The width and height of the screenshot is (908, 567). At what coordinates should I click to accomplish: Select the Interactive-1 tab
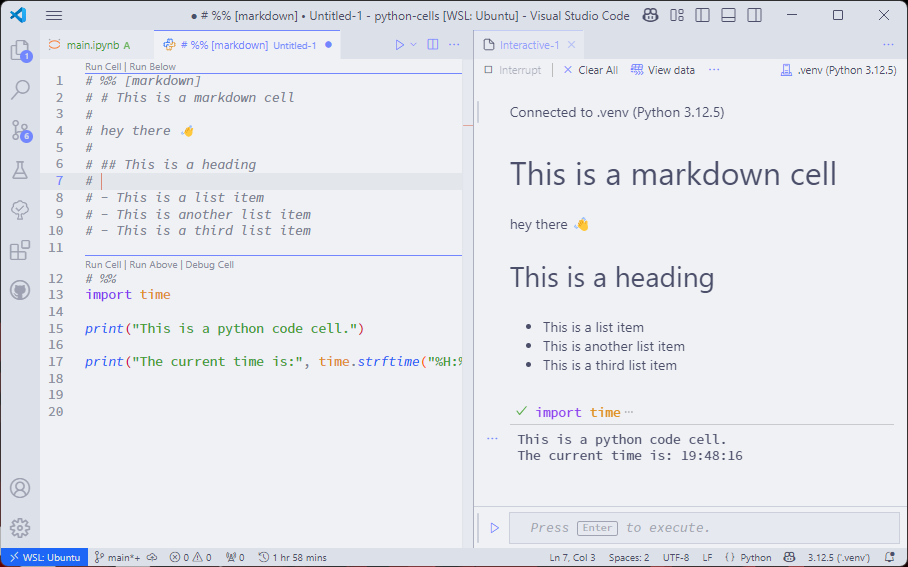pyautogui.click(x=529, y=45)
